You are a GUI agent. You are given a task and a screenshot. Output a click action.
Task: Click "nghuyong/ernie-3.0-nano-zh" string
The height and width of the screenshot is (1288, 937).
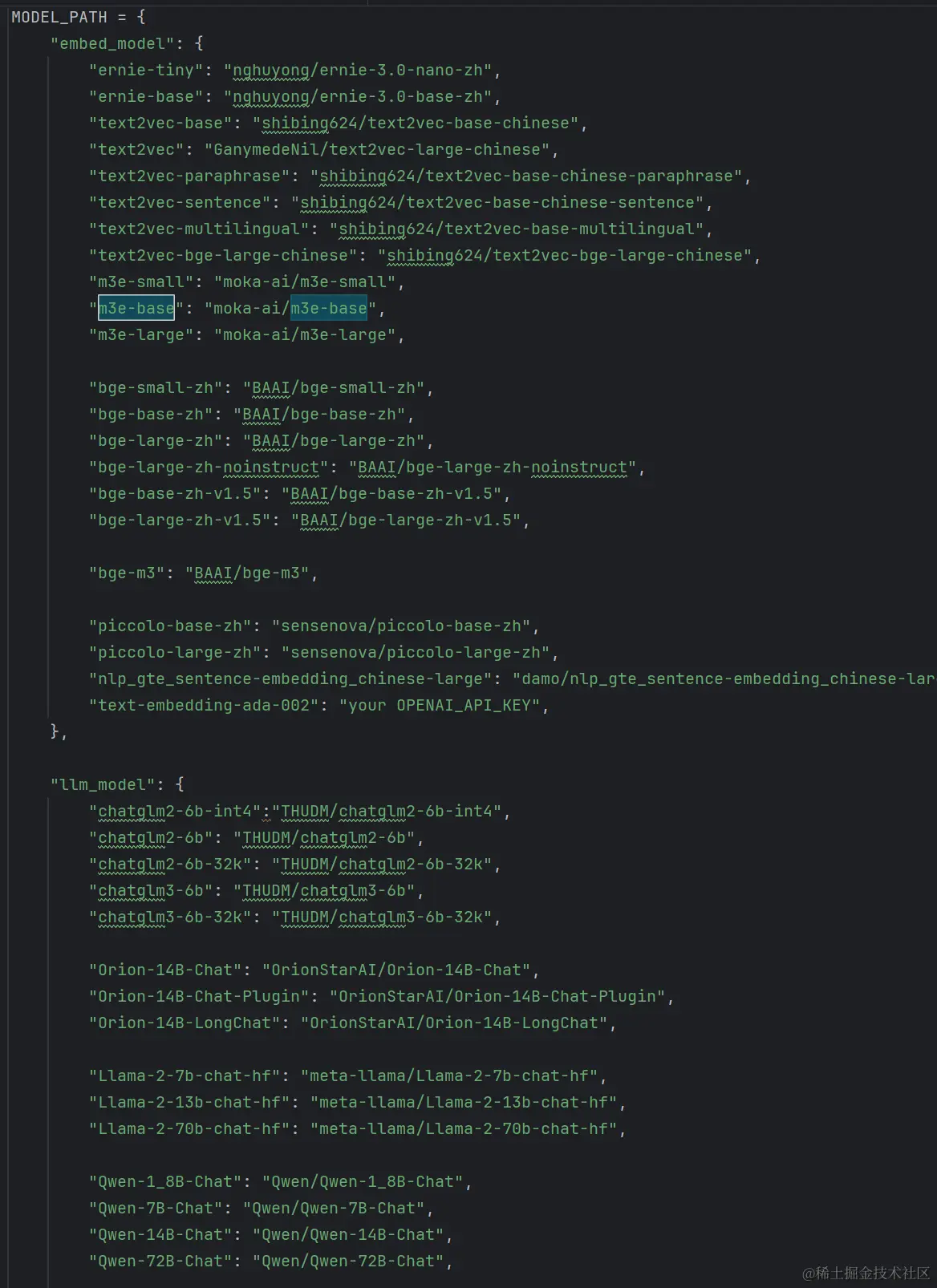(358, 71)
